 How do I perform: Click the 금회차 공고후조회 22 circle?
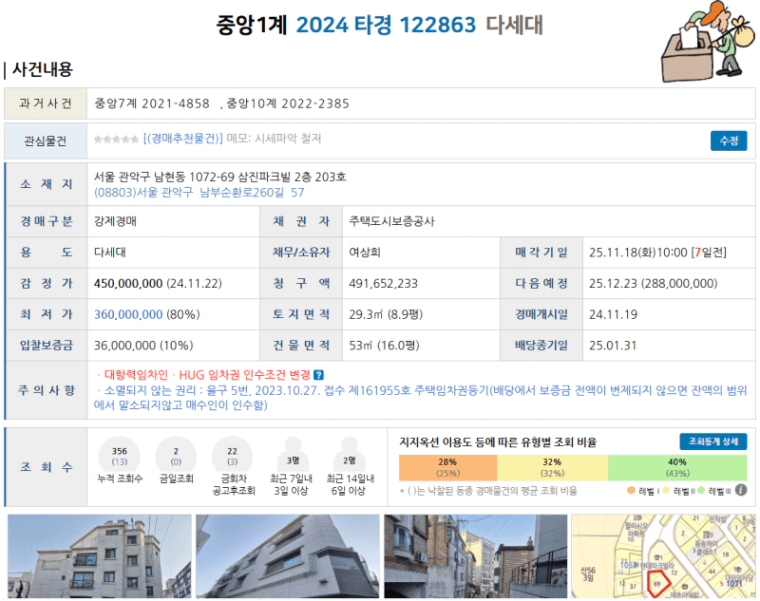(232, 456)
